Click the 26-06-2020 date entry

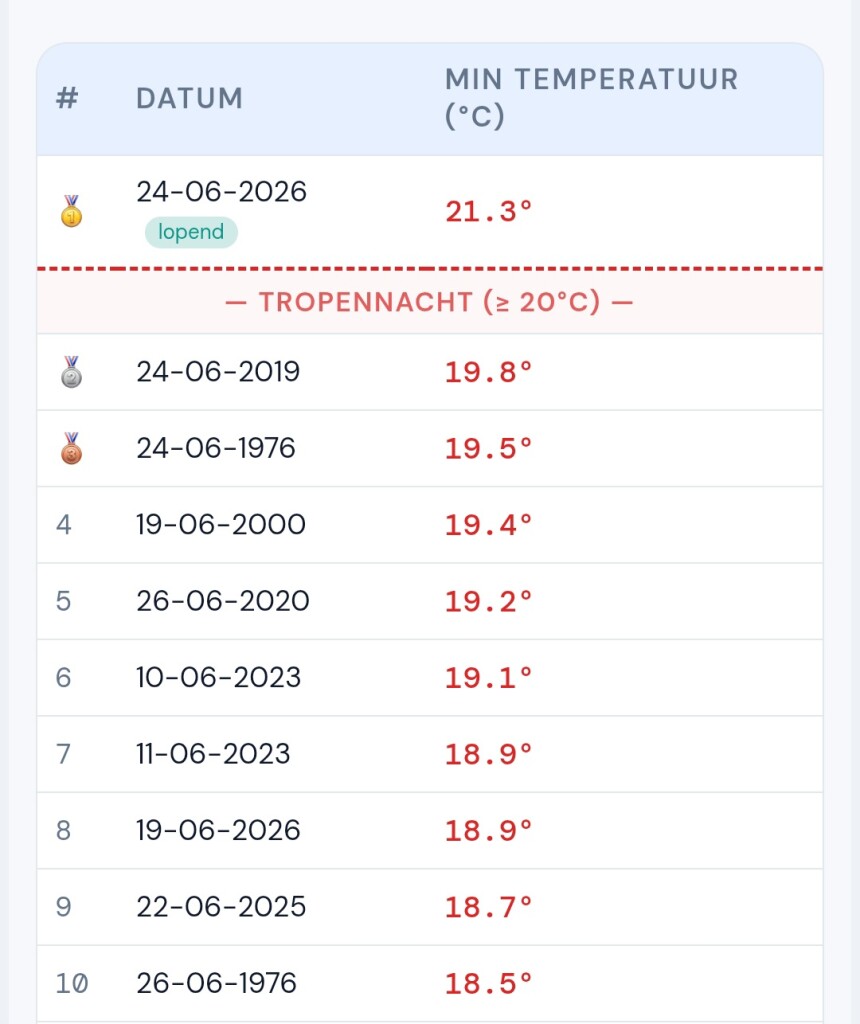tap(223, 601)
